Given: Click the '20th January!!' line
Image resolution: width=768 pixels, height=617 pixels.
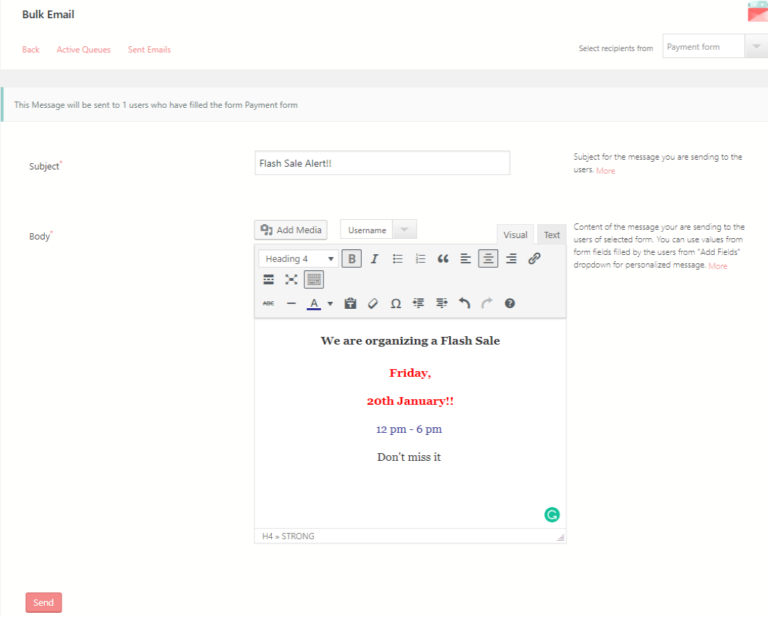Looking at the screenshot, I should (x=410, y=401).
